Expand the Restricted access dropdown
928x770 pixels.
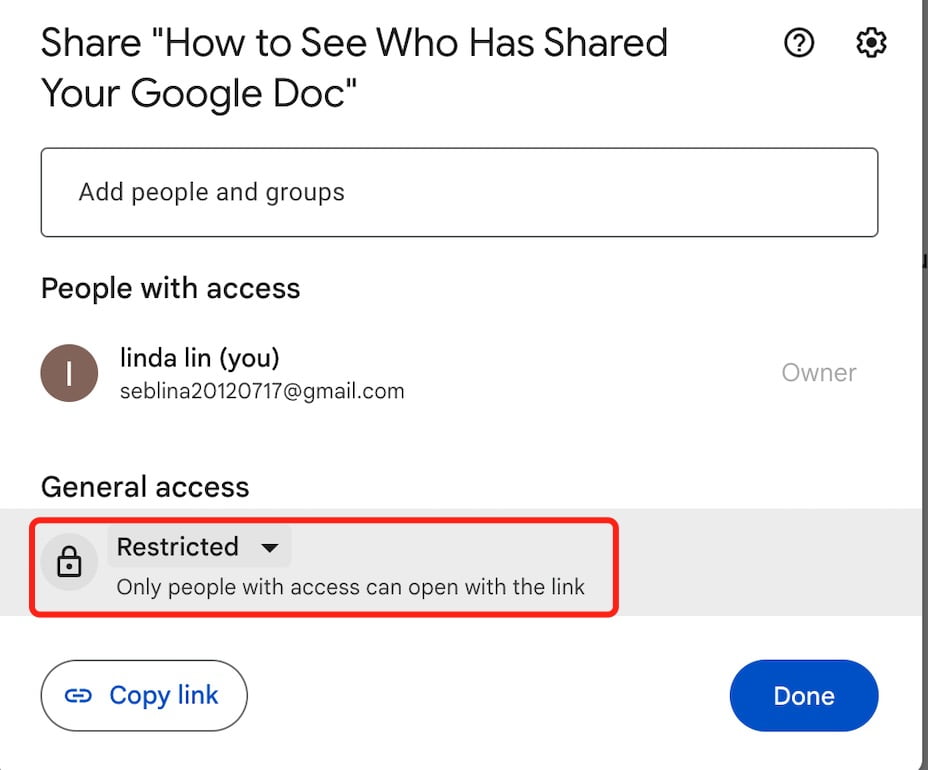click(x=199, y=546)
